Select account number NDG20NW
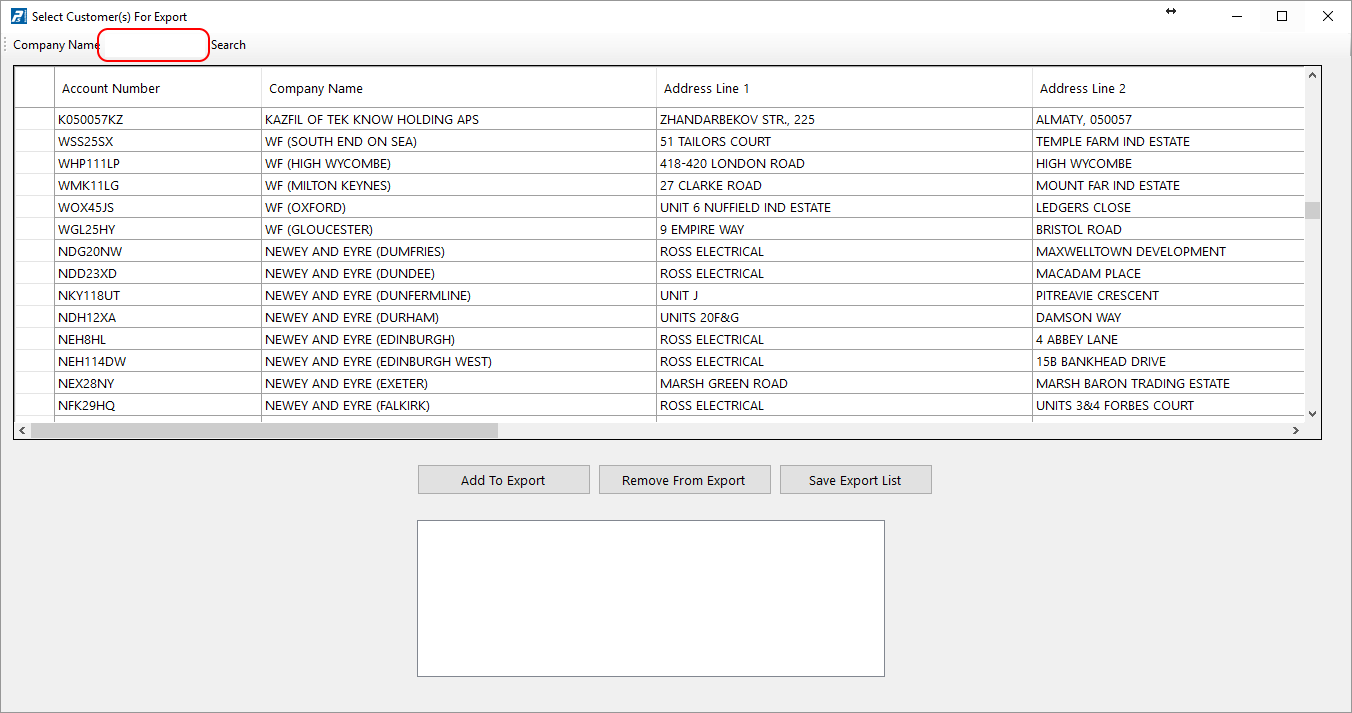Screen dimensions: 1352x713 158,251
